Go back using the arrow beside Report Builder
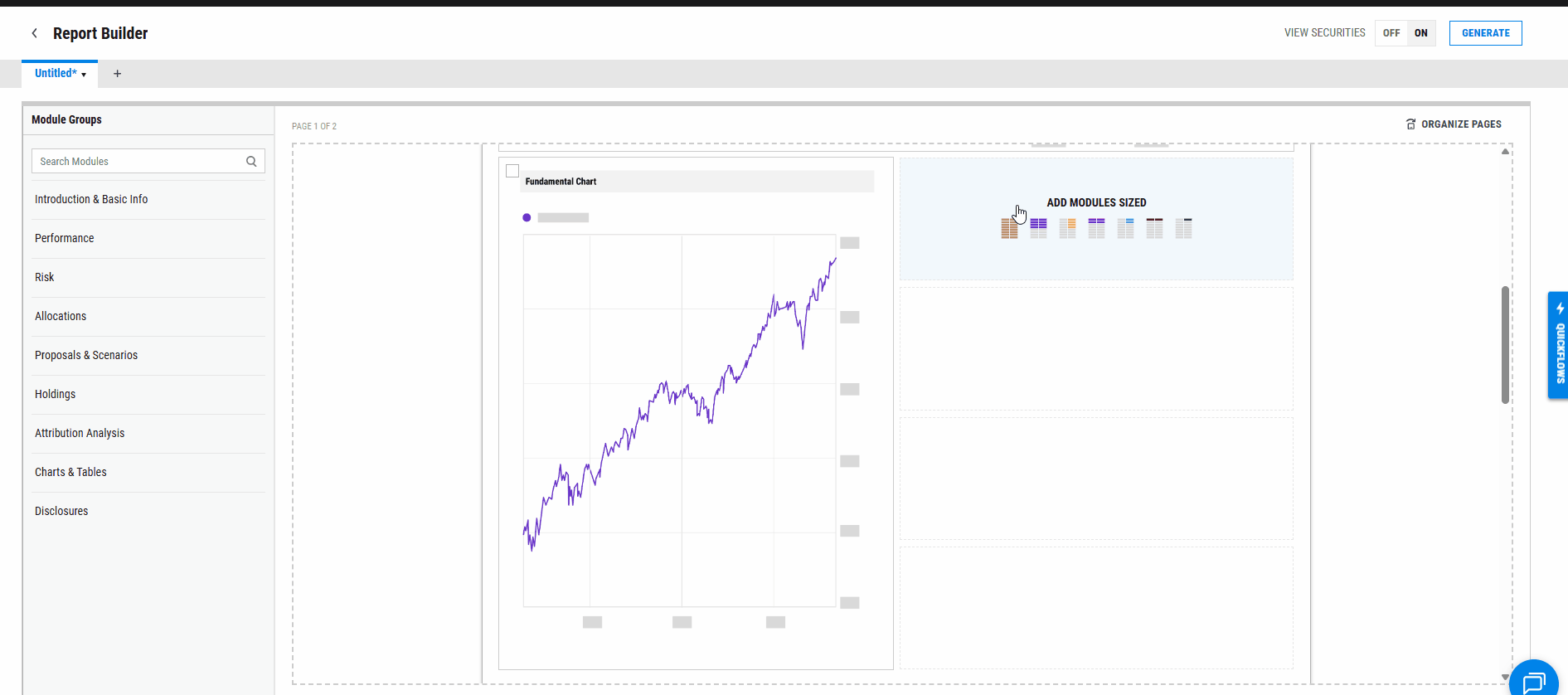Screen dimensions: 1568x695 click(x=34, y=33)
